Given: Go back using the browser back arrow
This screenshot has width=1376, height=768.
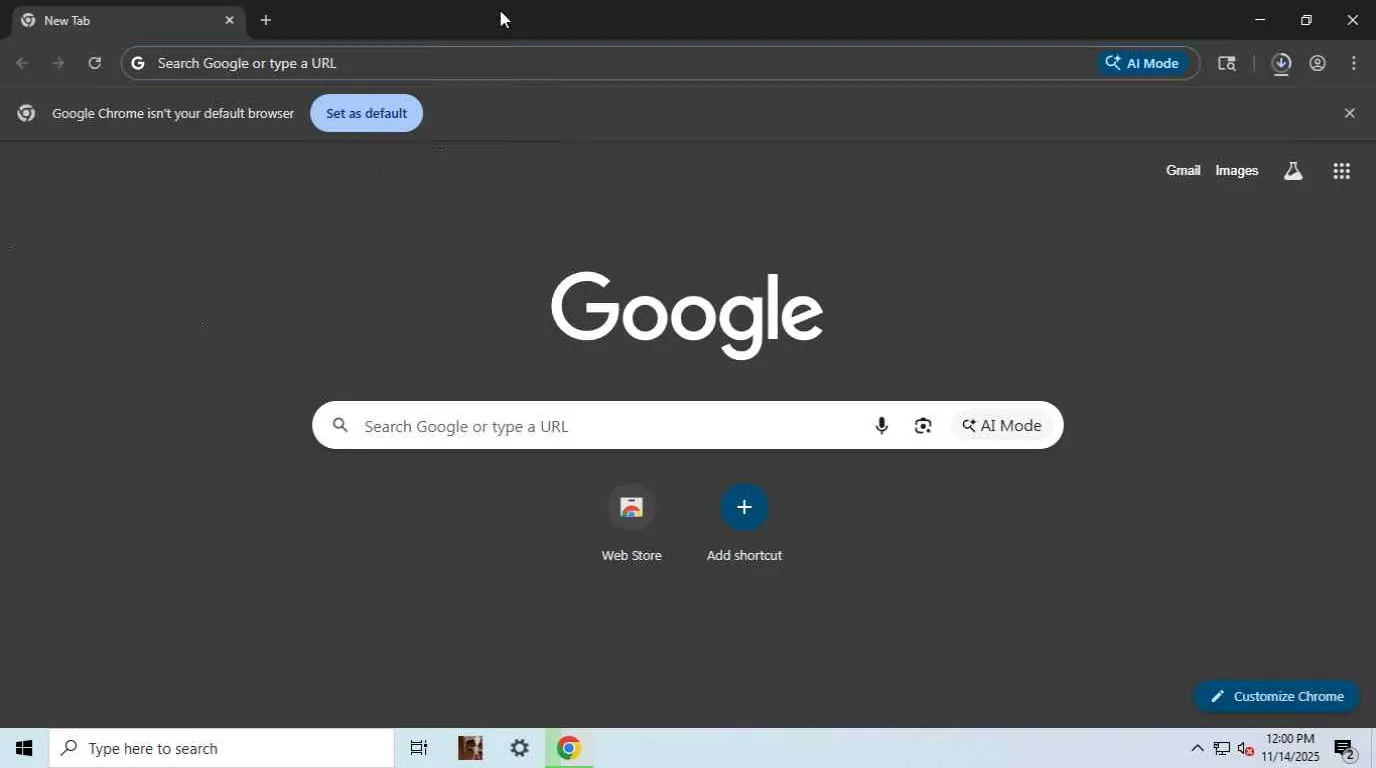Looking at the screenshot, I should [x=22, y=63].
